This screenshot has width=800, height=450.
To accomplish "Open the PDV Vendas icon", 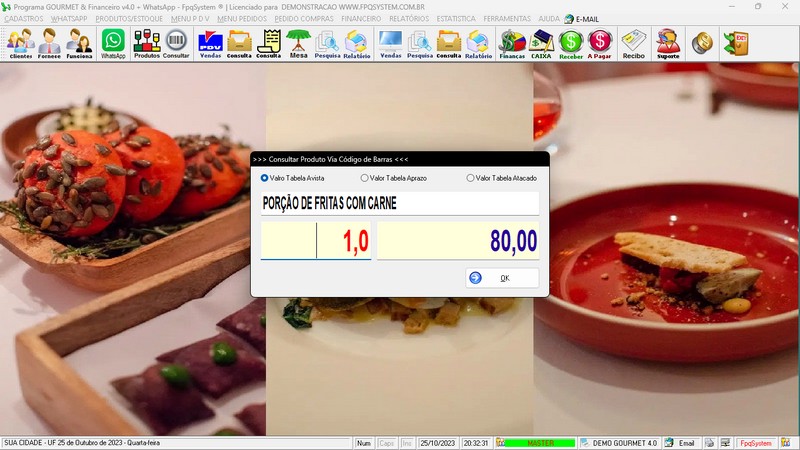I will [x=210, y=43].
